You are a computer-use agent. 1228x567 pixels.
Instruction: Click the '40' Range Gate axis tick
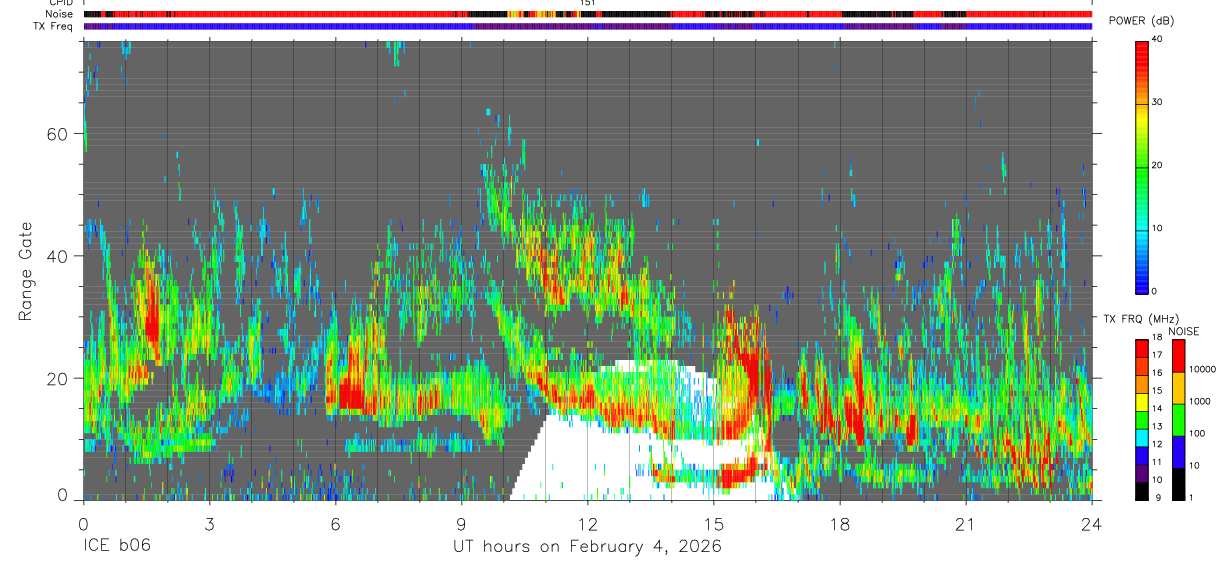[x=58, y=256]
